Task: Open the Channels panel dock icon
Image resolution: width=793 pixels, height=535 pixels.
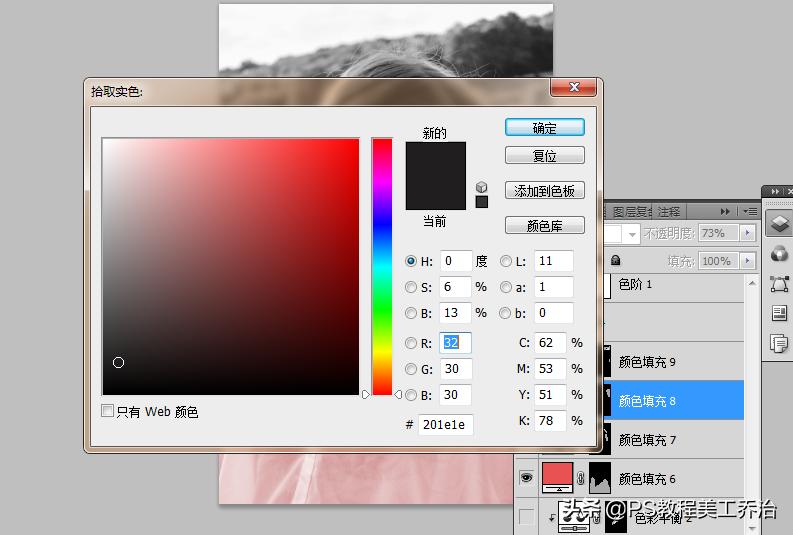Action: (779, 253)
